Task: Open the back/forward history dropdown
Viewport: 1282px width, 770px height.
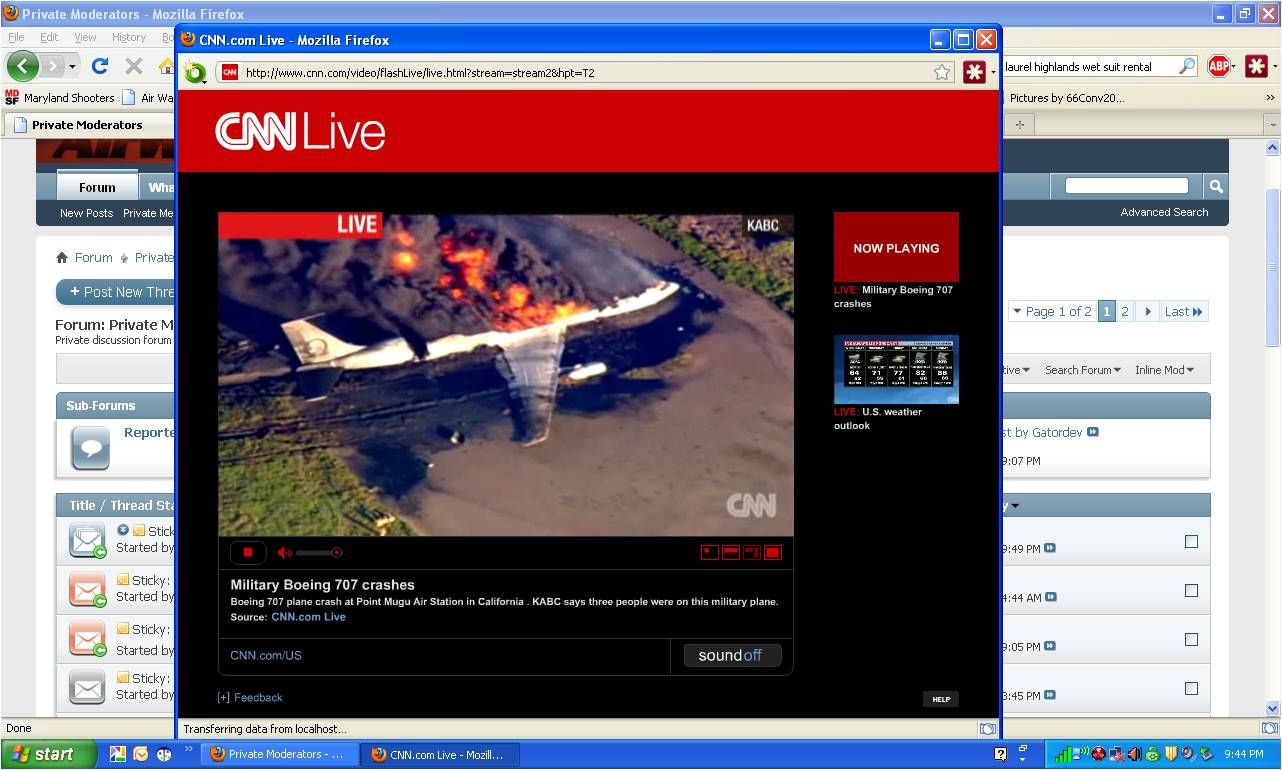Action: 72,66
